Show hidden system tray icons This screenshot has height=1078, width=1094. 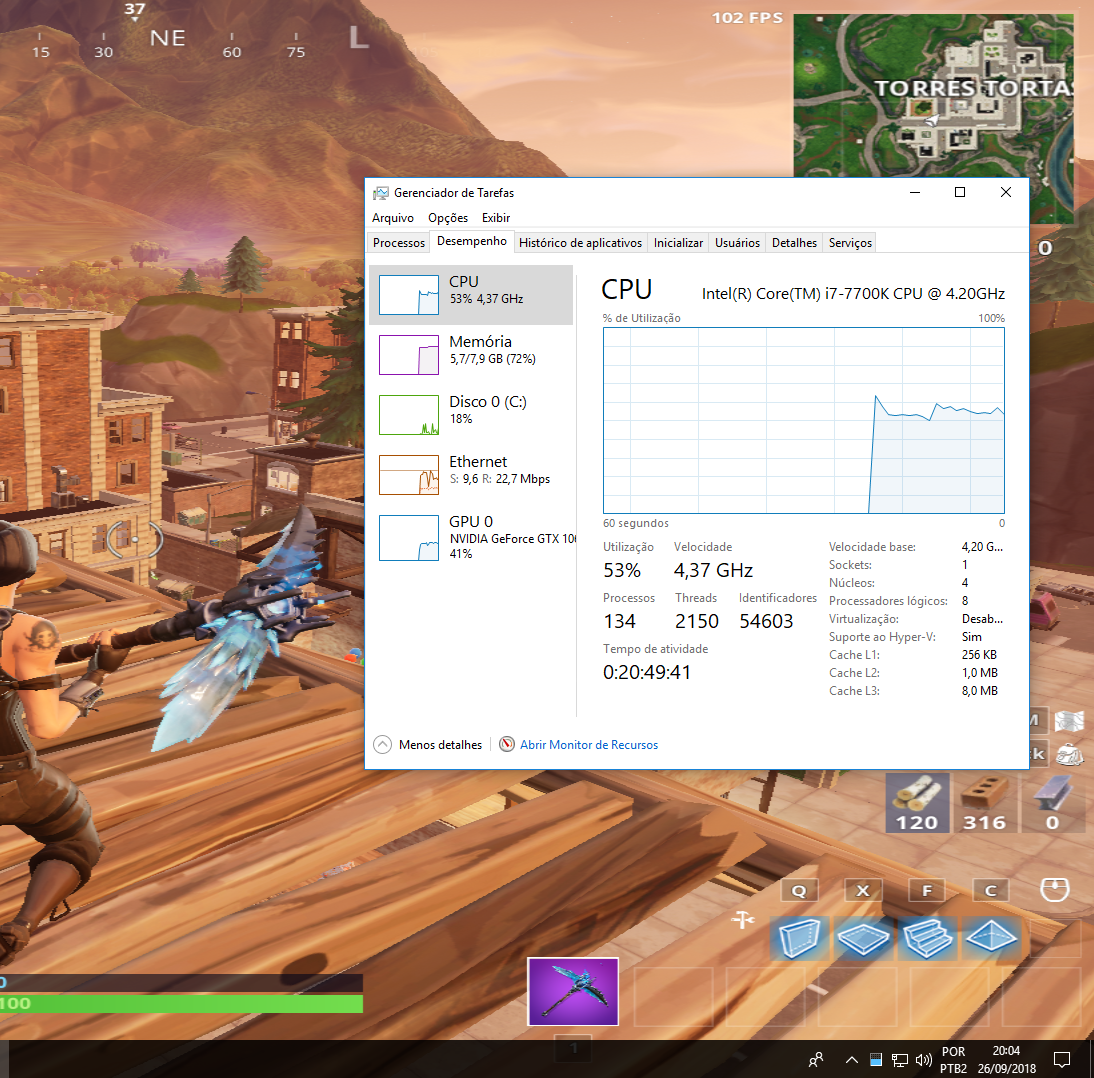click(851, 1060)
